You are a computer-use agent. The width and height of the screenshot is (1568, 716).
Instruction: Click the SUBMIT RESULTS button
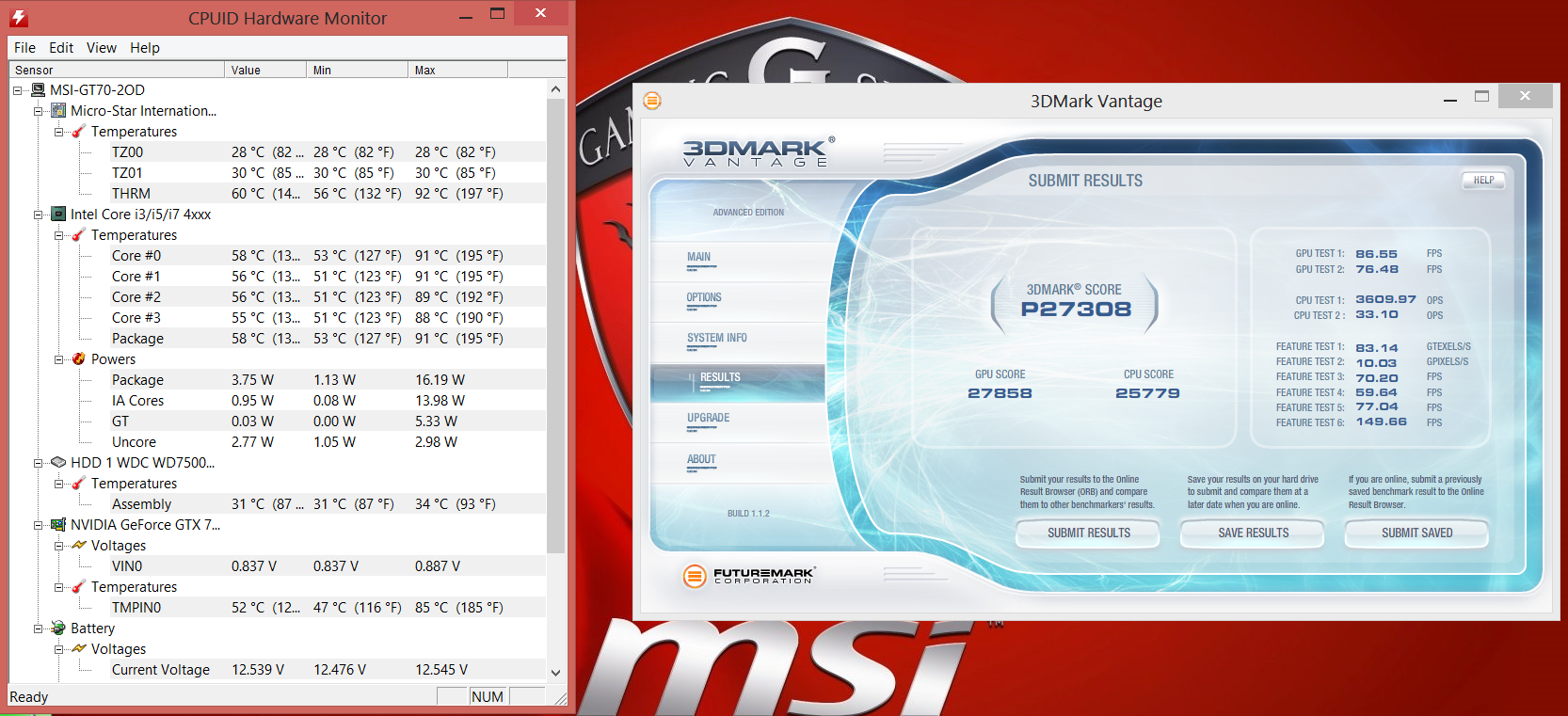coord(1089,533)
